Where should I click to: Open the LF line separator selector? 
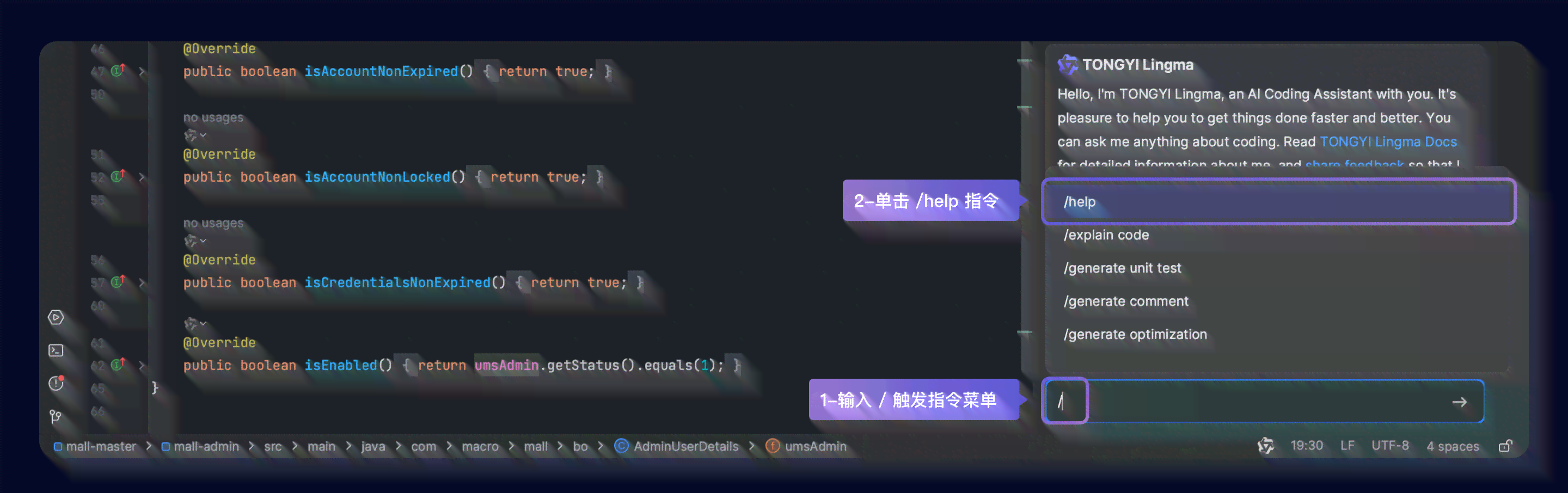pos(1347,446)
